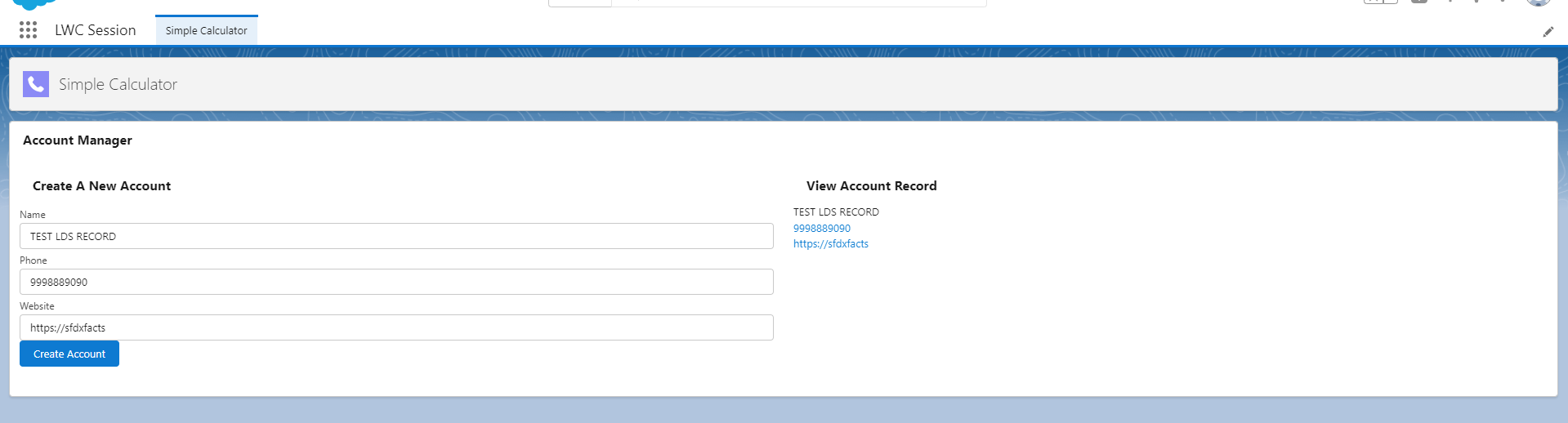Click the Website field label
1568x423 pixels.
[x=37, y=306]
